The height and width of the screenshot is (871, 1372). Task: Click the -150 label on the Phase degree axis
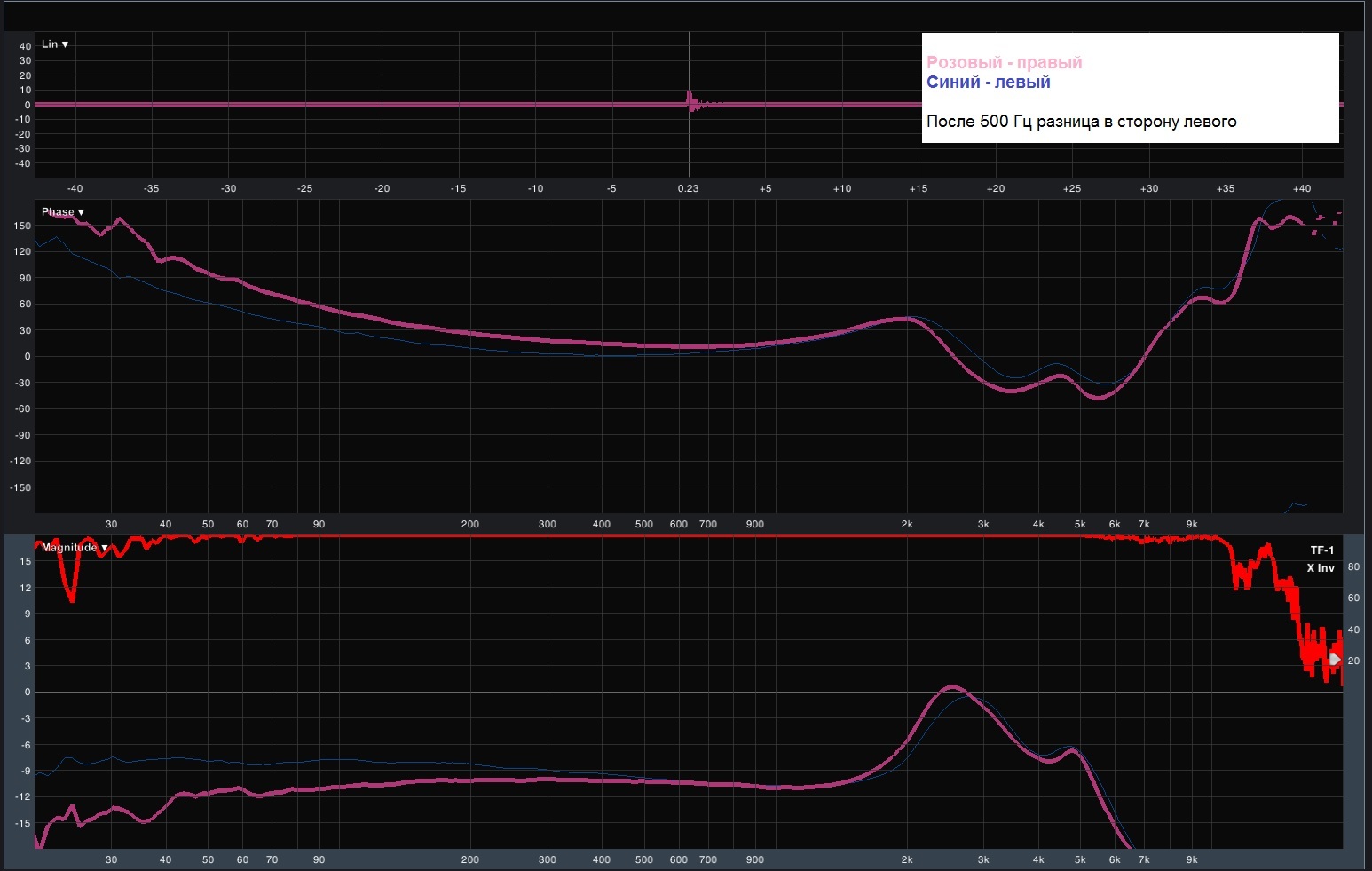[20, 487]
